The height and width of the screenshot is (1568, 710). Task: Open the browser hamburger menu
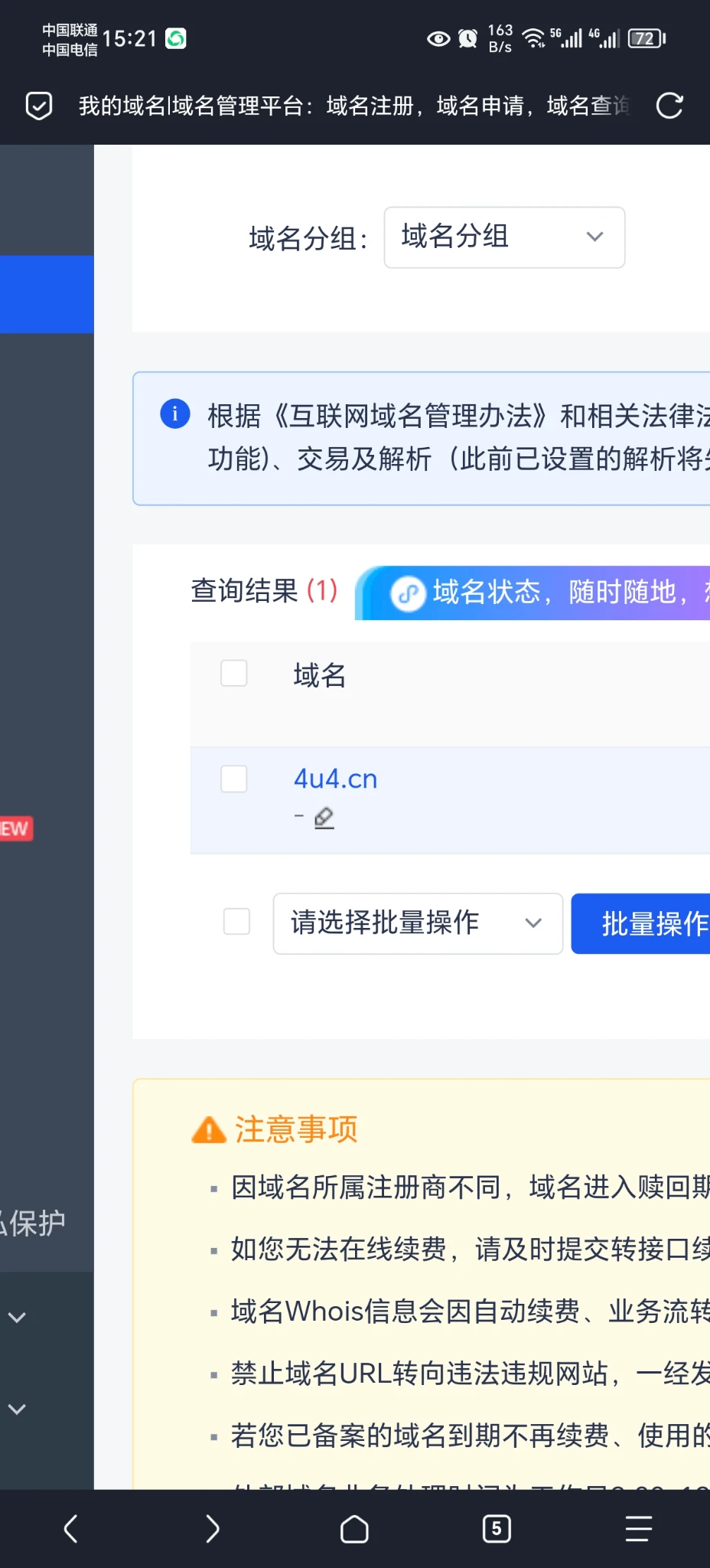coord(638,1528)
